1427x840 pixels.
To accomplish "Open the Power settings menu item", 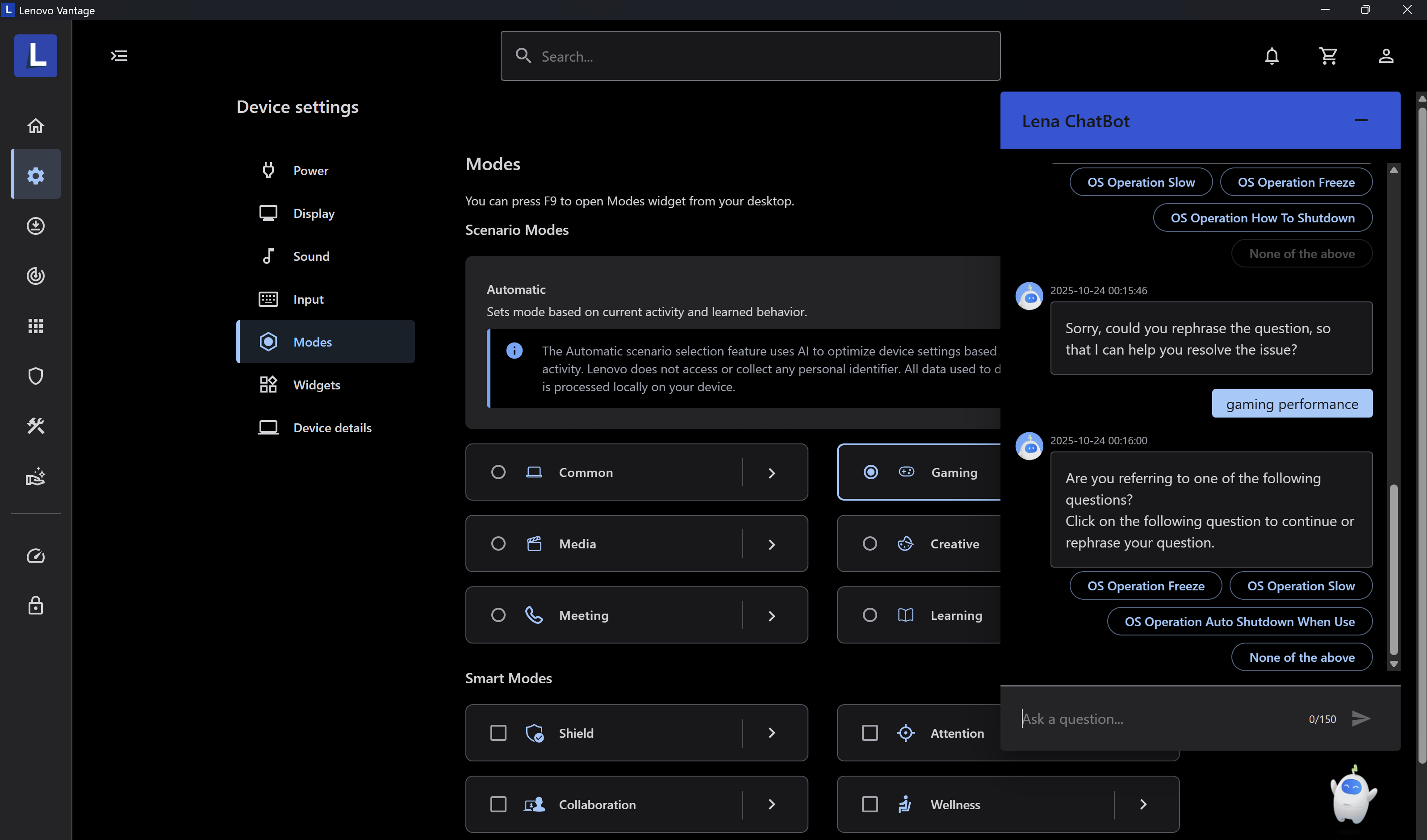I will pyautogui.click(x=310, y=171).
